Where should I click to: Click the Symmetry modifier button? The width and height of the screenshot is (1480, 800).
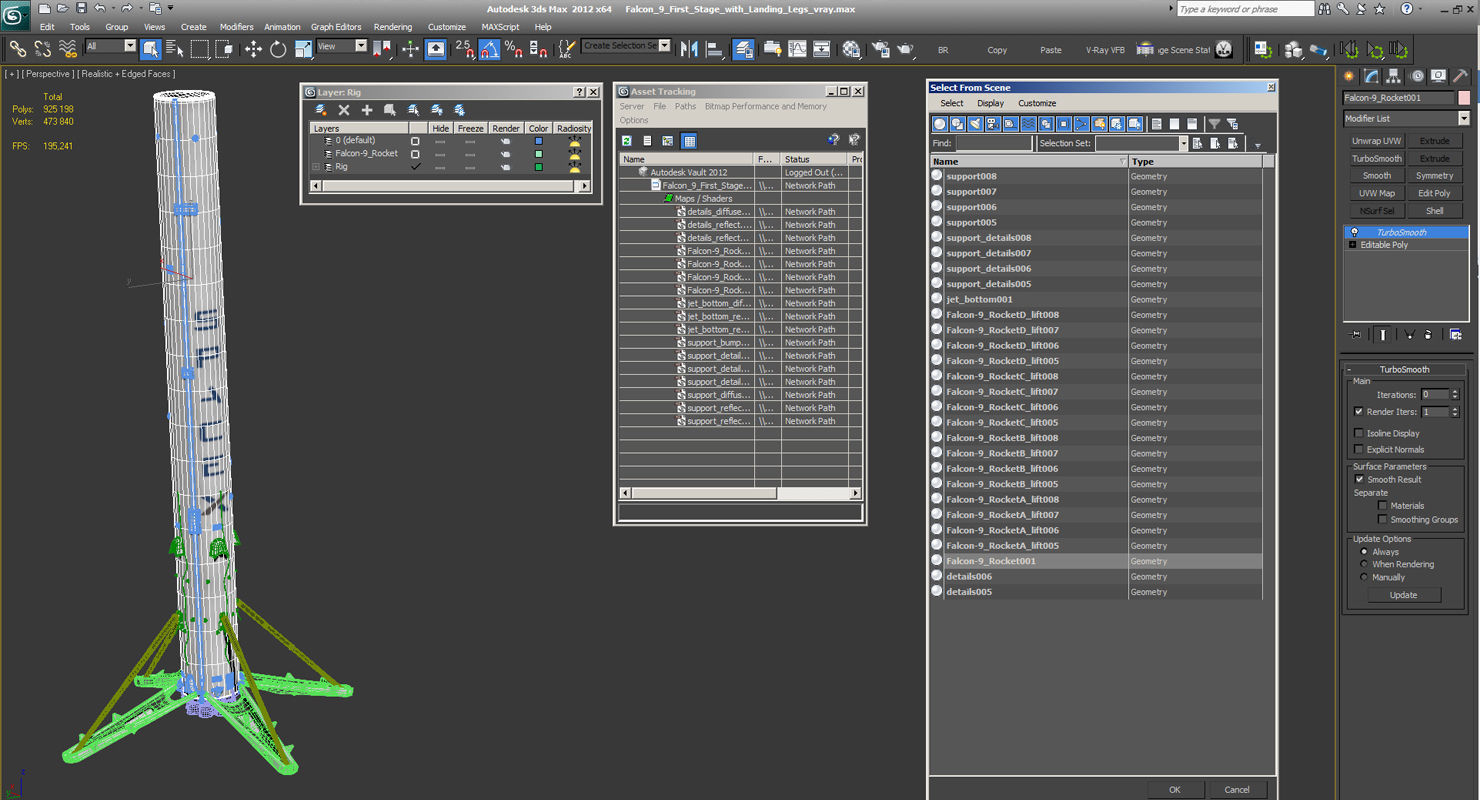coord(1434,176)
